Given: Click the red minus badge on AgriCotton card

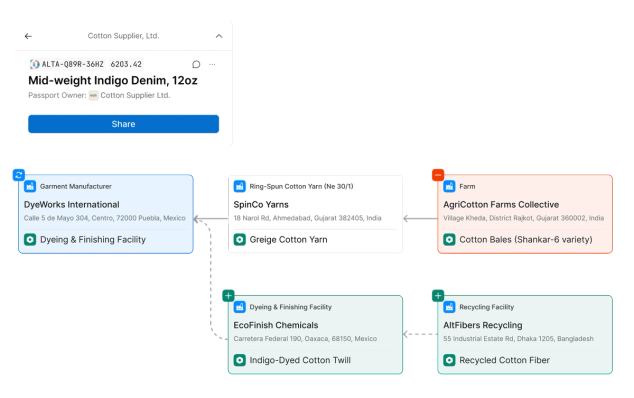Looking at the screenshot, I should [x=438, y=175].
